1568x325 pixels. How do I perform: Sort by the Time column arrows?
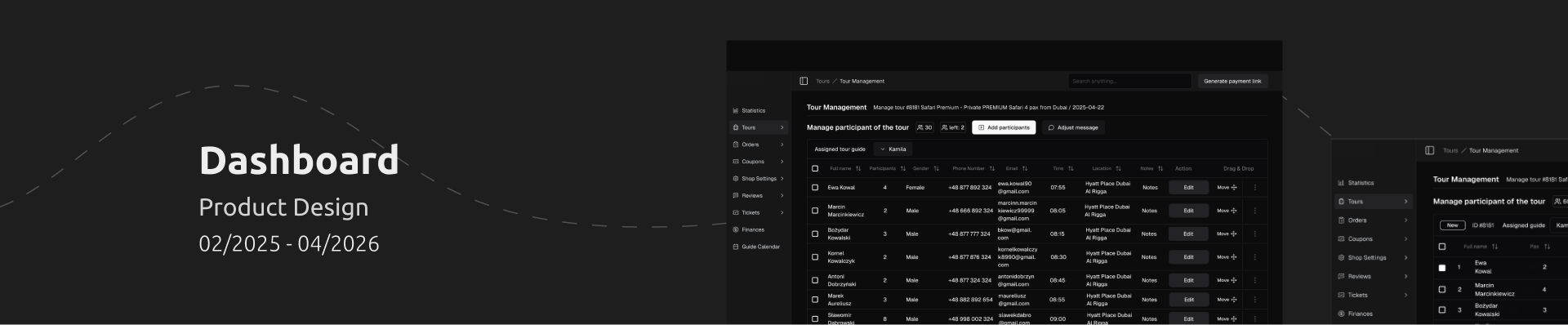(x=1071, y=169)
